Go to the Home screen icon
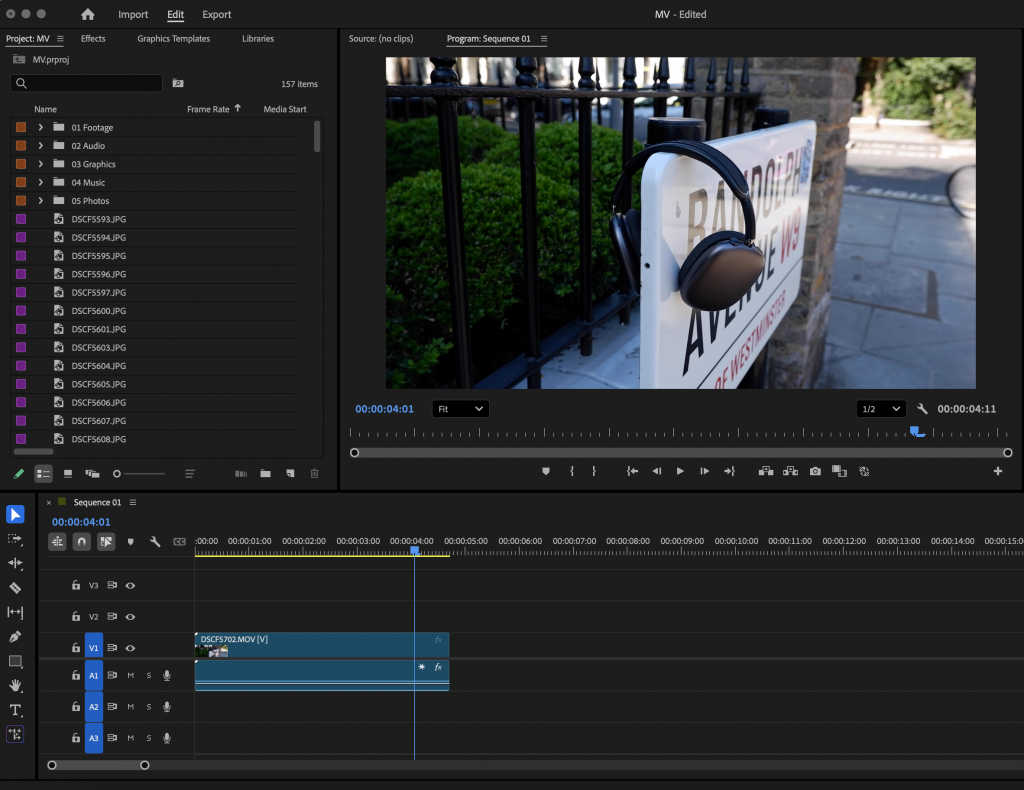1024x790 pixels. tap(88, 14)
